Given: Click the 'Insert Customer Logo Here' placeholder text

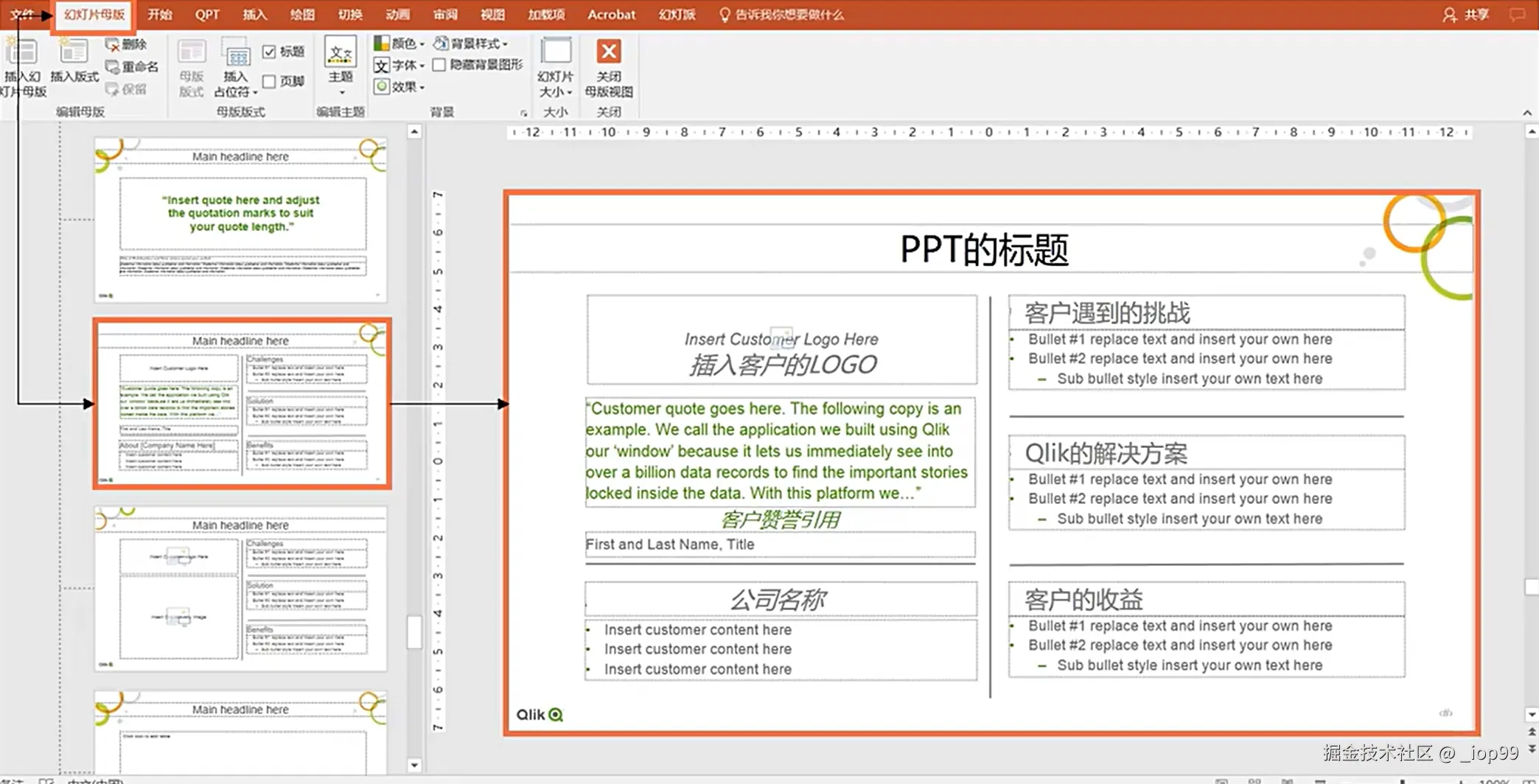Looking at the screenshot, I should point(781,339).
